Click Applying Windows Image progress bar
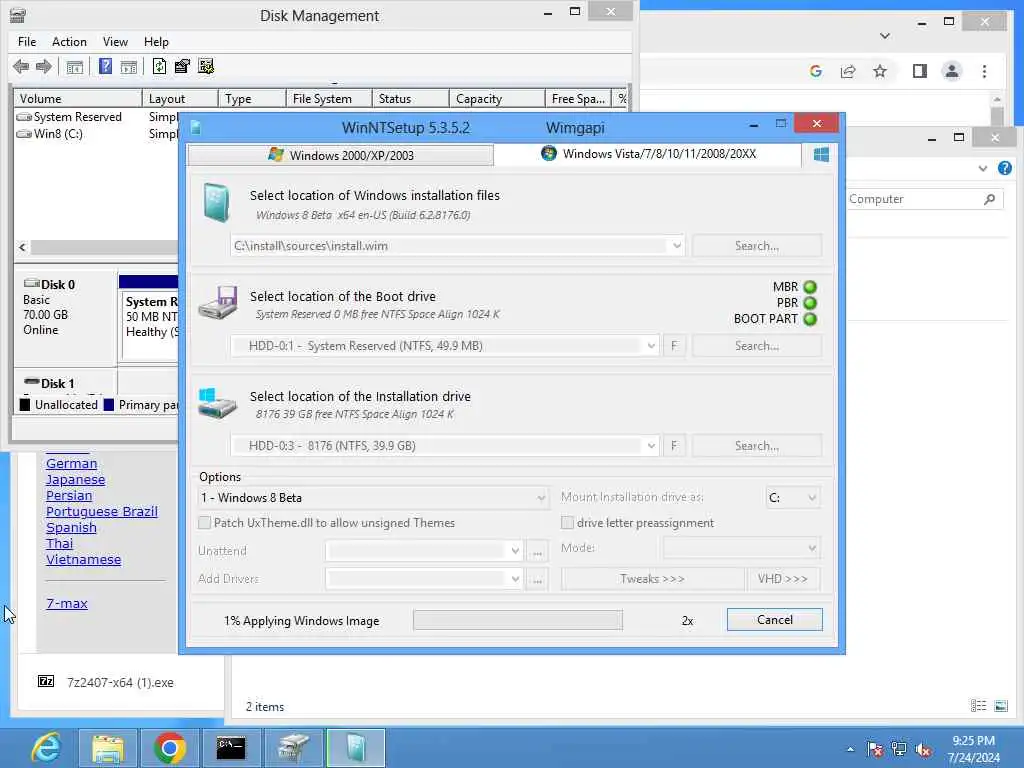This screenshot has height=768, width=1024. click(x=518, y=620)
